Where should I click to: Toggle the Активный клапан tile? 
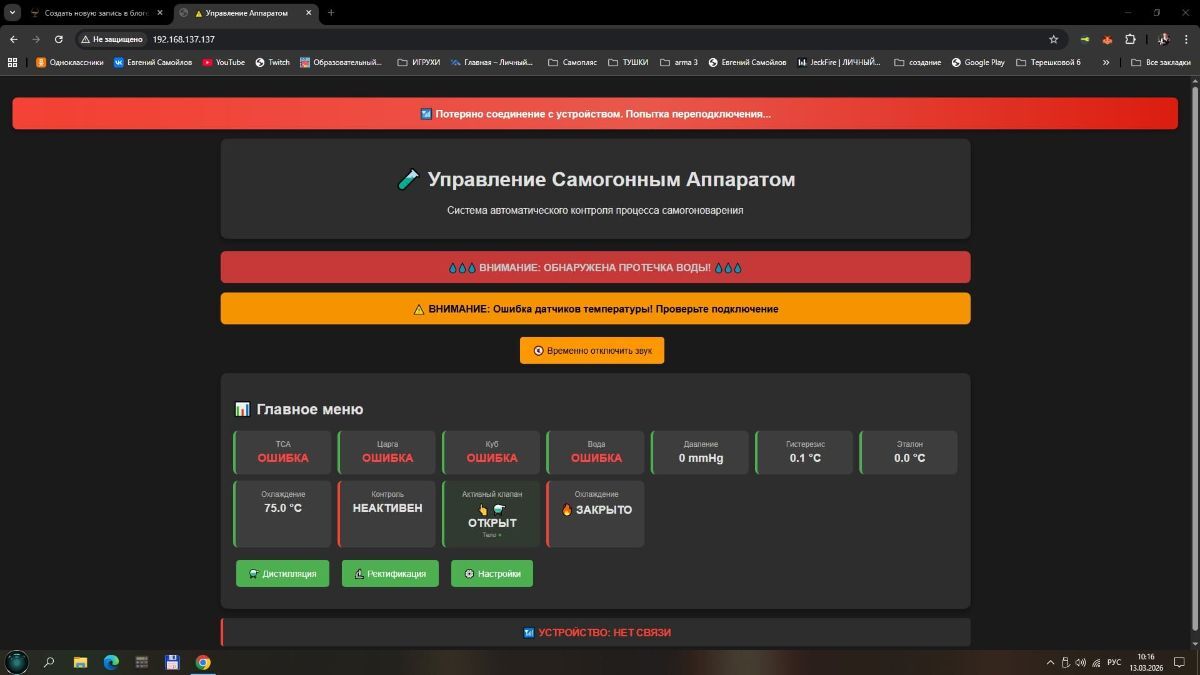[492, 514]
